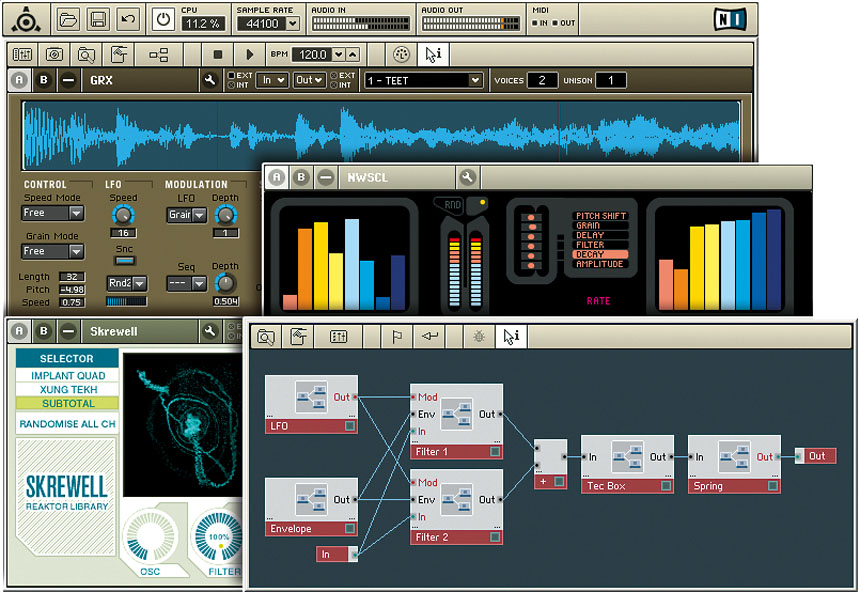Select PITCH SHIFT in NWSCL list
This screenshot has height=592, width=860.
coord(601,216)
